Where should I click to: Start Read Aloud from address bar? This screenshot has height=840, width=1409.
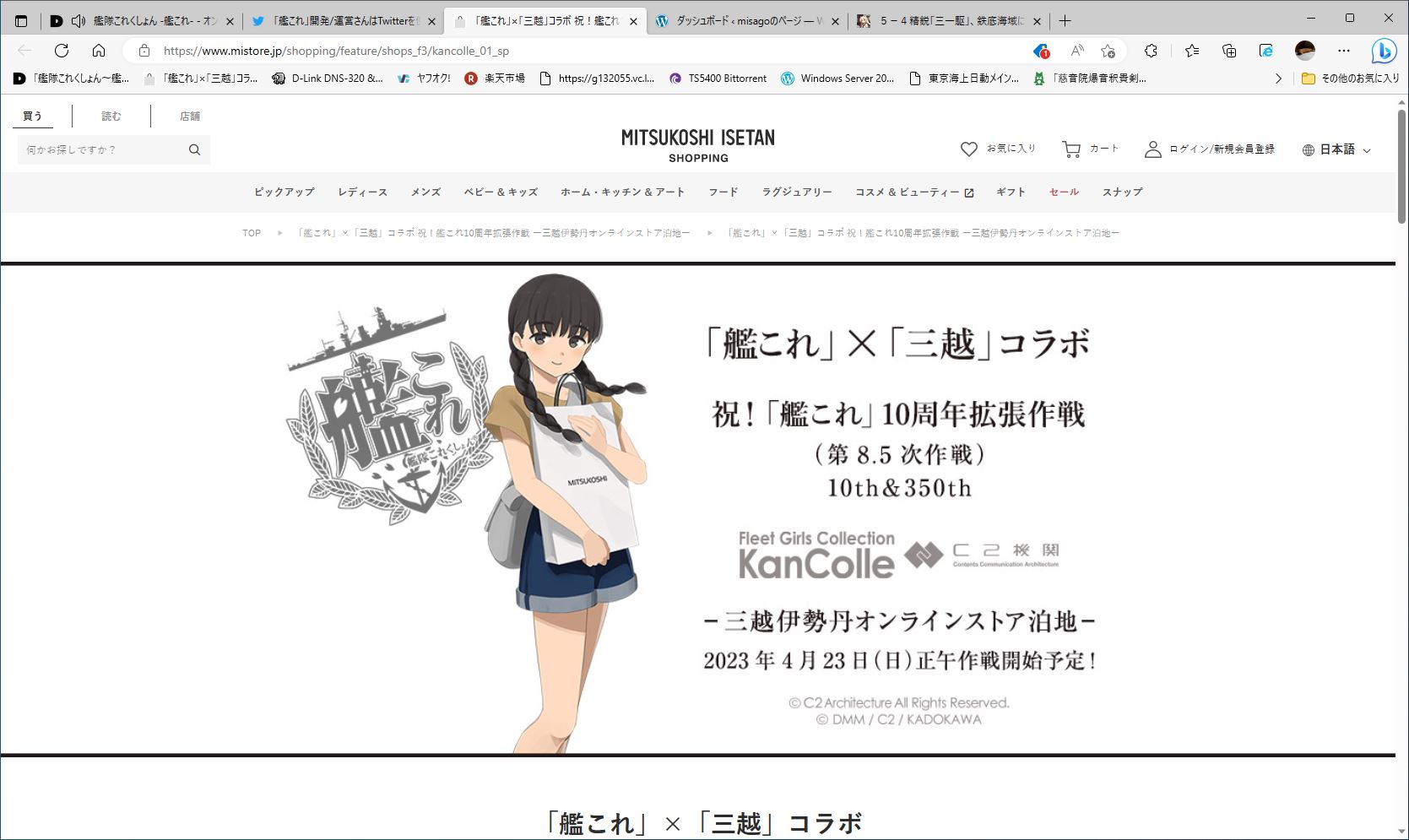click(1077, 51)
